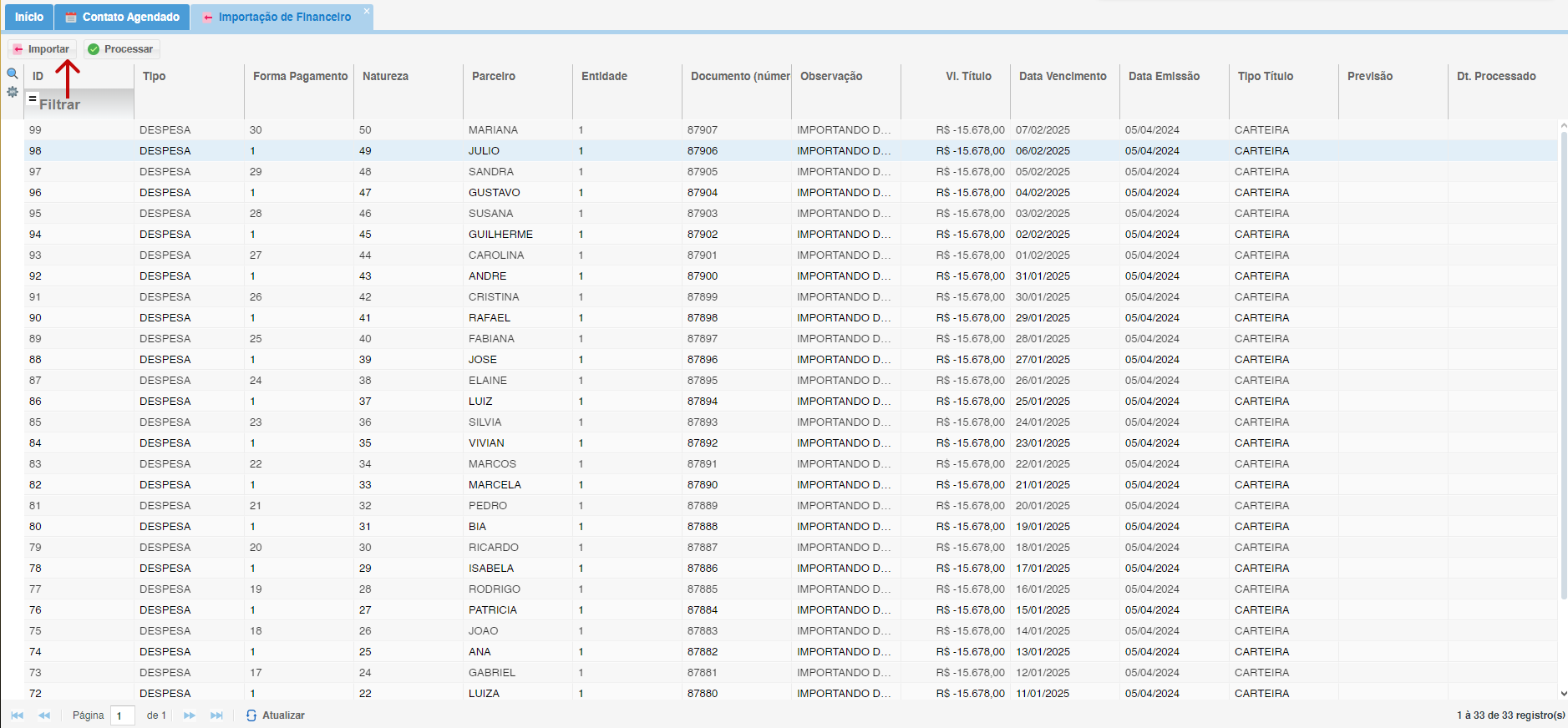Click partner name GUSTAVO

pyautogui.click(x=494, y=192)
